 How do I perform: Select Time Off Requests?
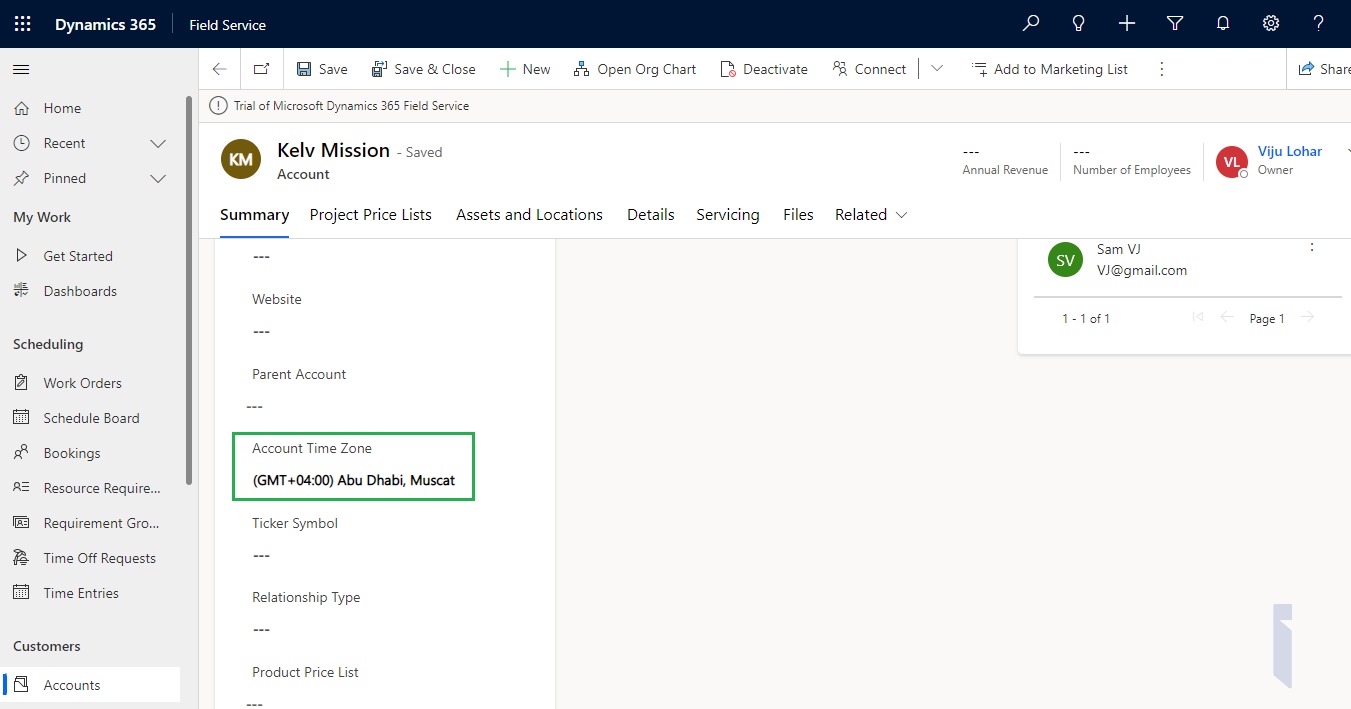pos(99,557)
